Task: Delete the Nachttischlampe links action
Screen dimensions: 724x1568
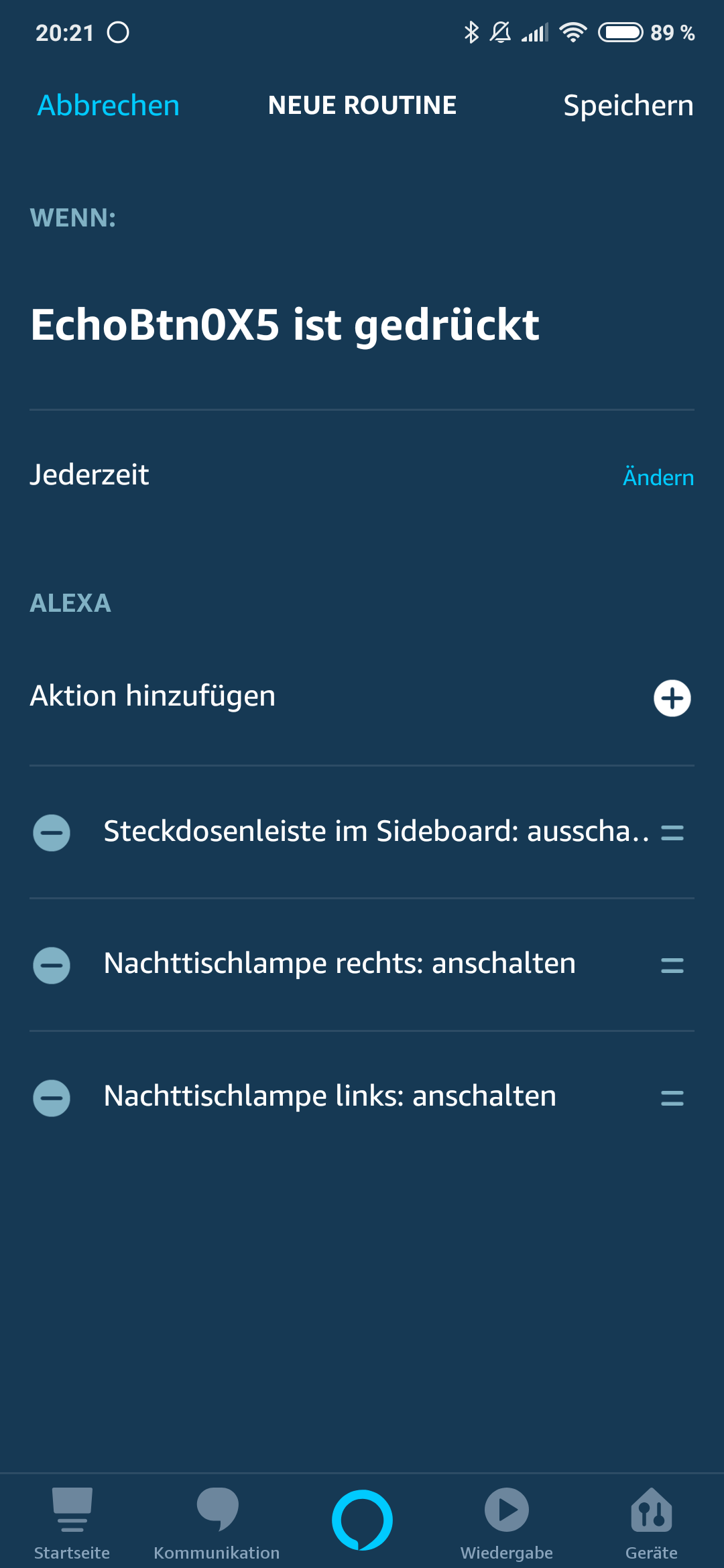Action: coord(52,1098)
